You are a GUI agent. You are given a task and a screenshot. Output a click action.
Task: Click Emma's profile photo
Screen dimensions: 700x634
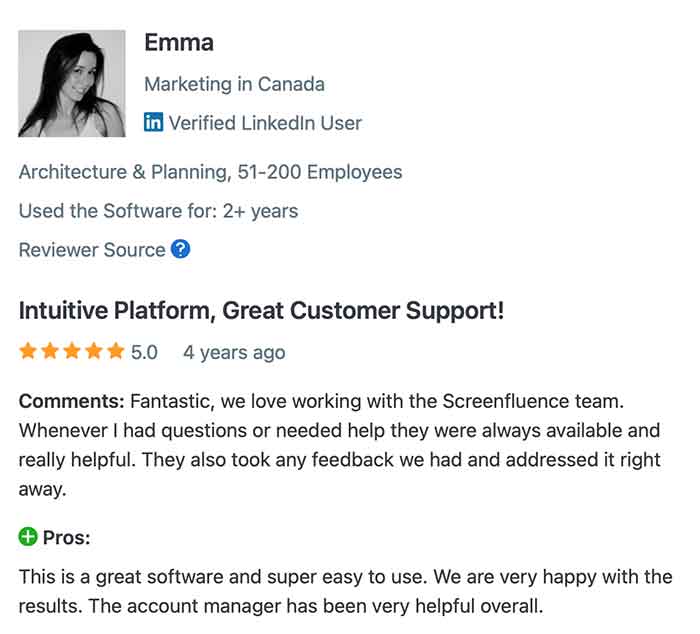click(x=72, y=84)
